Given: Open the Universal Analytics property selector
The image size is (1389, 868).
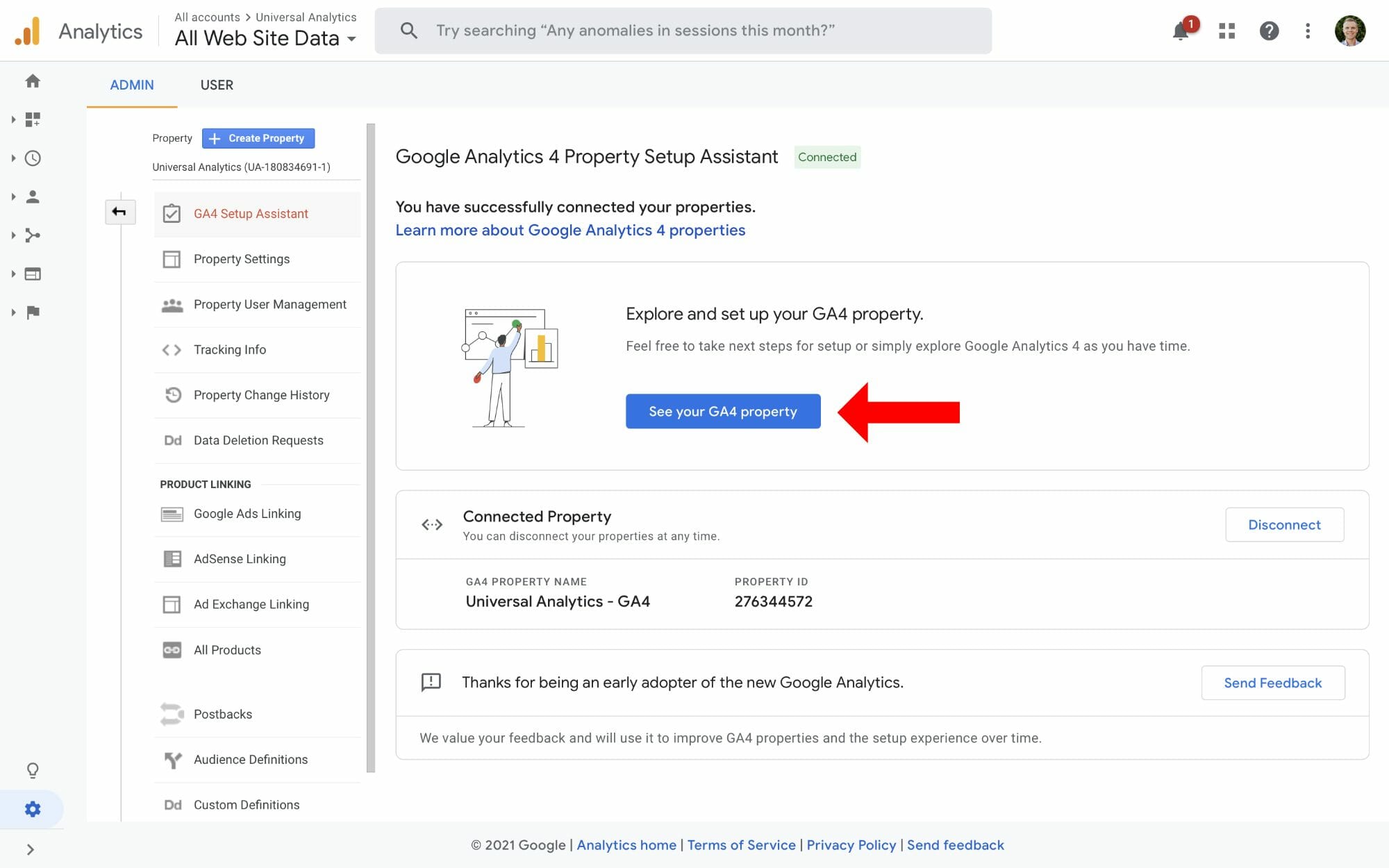Looking at the screenshot, I should 256,167.
